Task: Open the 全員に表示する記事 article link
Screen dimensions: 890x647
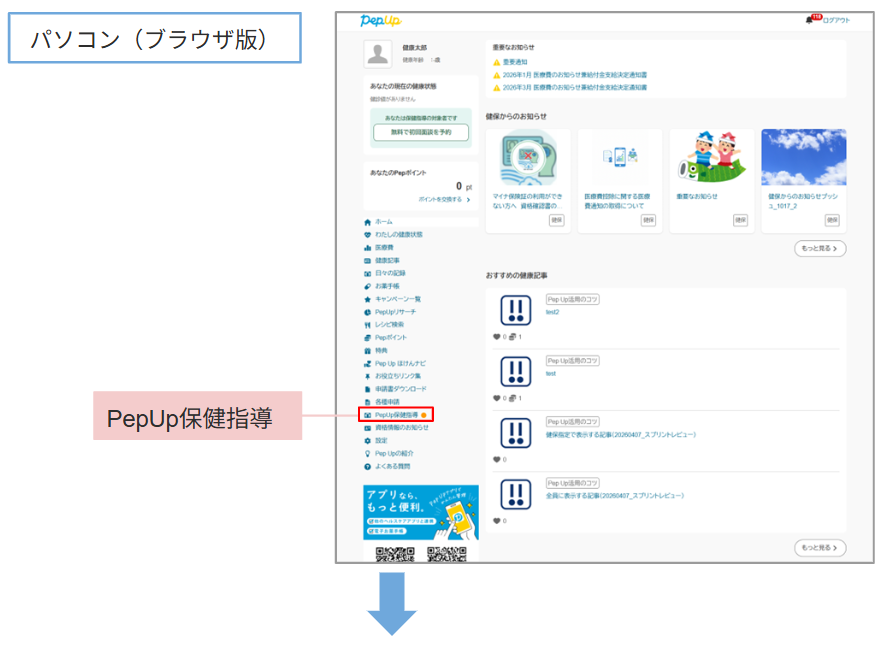Action: tap(615, 495)
